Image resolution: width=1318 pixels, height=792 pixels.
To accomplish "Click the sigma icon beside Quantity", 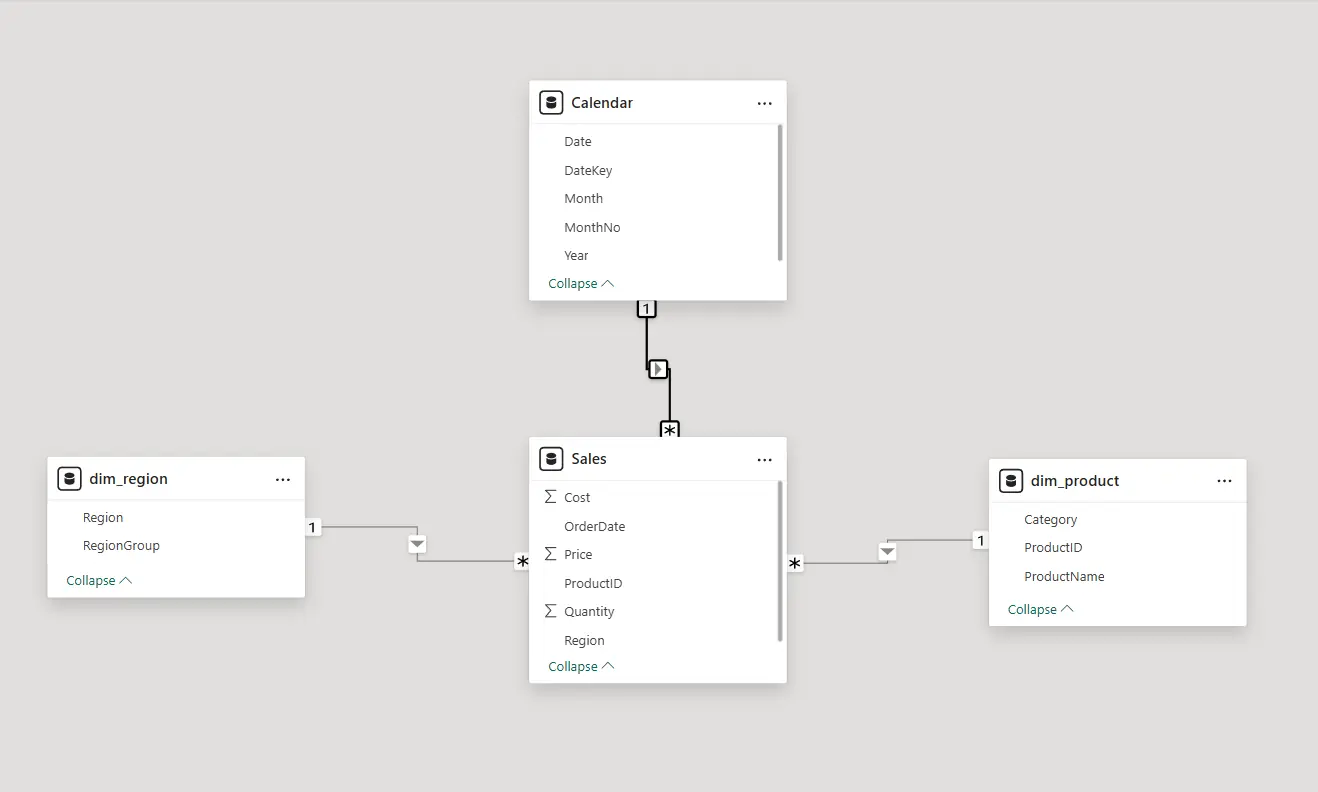I will [x=550, y=611].
